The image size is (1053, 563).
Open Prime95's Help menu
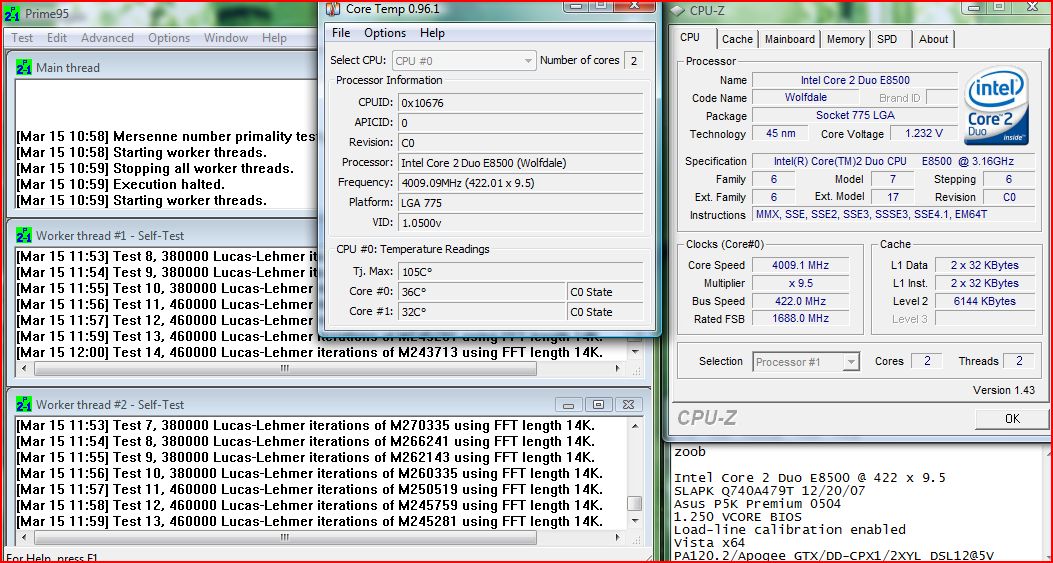pyautogui.click(x=274, y=38)
